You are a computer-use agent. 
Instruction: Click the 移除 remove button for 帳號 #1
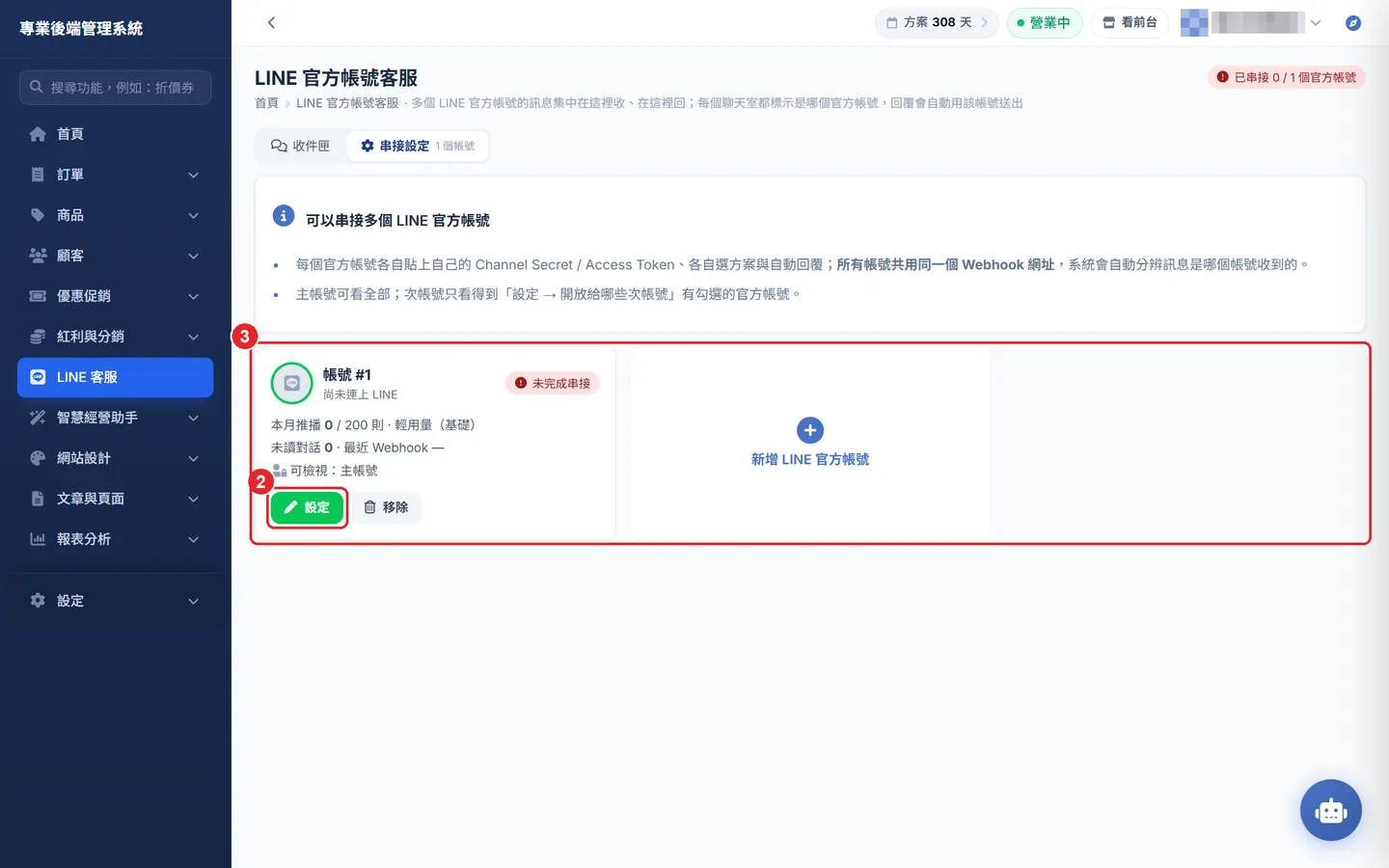pyautogui.click(x=386, y=507)
